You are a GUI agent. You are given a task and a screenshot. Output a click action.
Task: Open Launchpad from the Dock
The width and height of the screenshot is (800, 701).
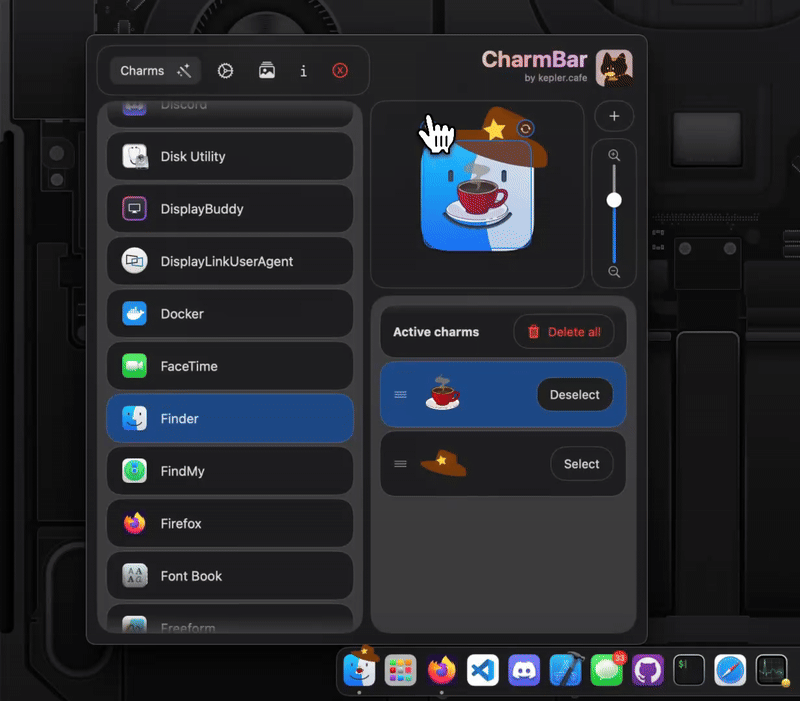(401, 670)
